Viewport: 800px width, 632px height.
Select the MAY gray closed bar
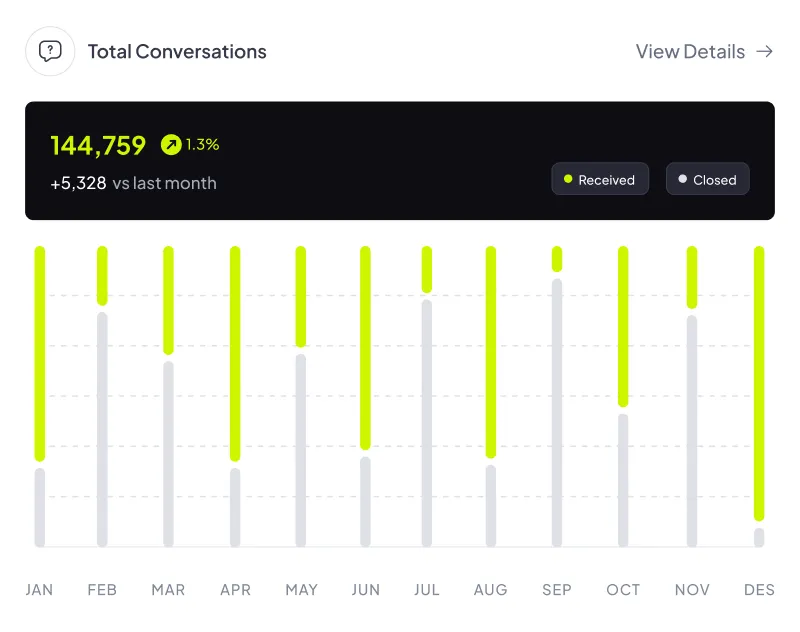click(x=301, y=450)
